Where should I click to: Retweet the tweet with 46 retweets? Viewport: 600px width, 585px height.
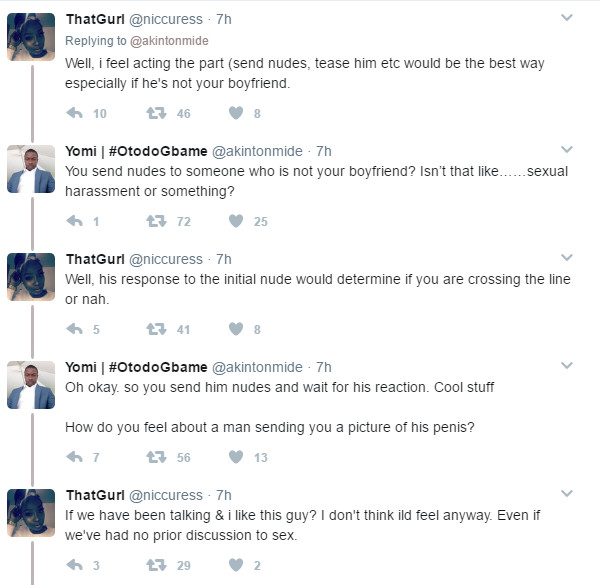click(156, 113)
